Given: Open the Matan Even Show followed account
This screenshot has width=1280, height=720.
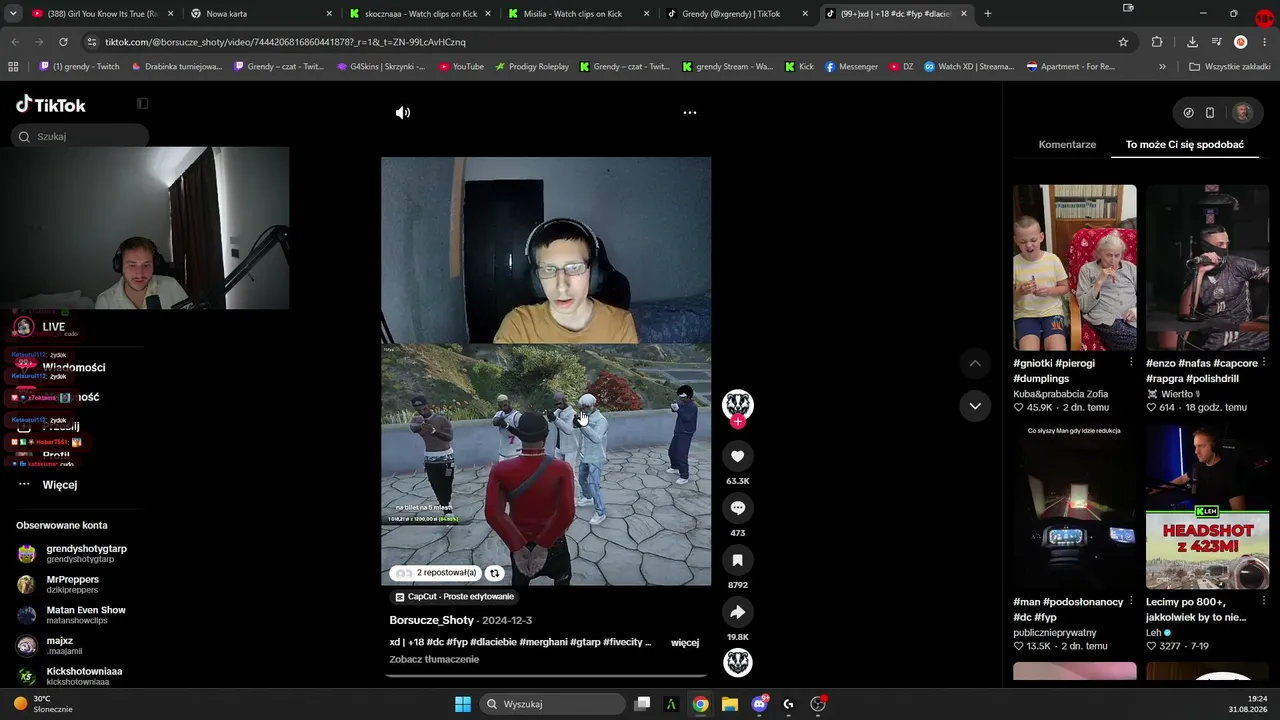Looking at the screenshot, I should pyautogui.click(x=71, y=615).
